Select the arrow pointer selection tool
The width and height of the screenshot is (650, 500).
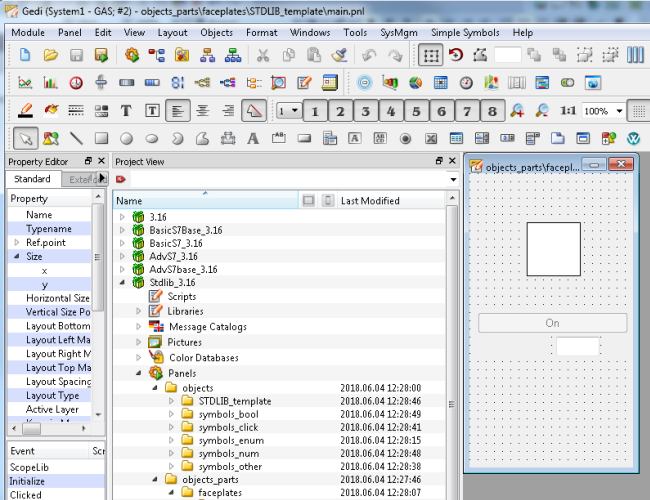click(25, 138)
